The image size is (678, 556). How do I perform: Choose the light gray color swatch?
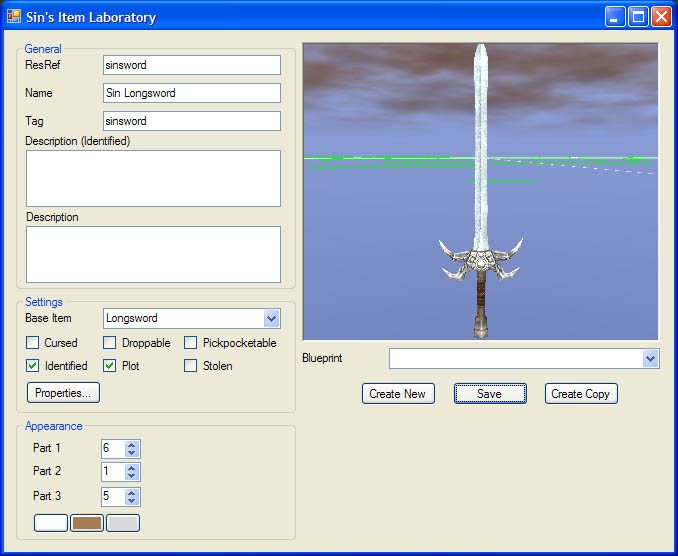point(123,523)
